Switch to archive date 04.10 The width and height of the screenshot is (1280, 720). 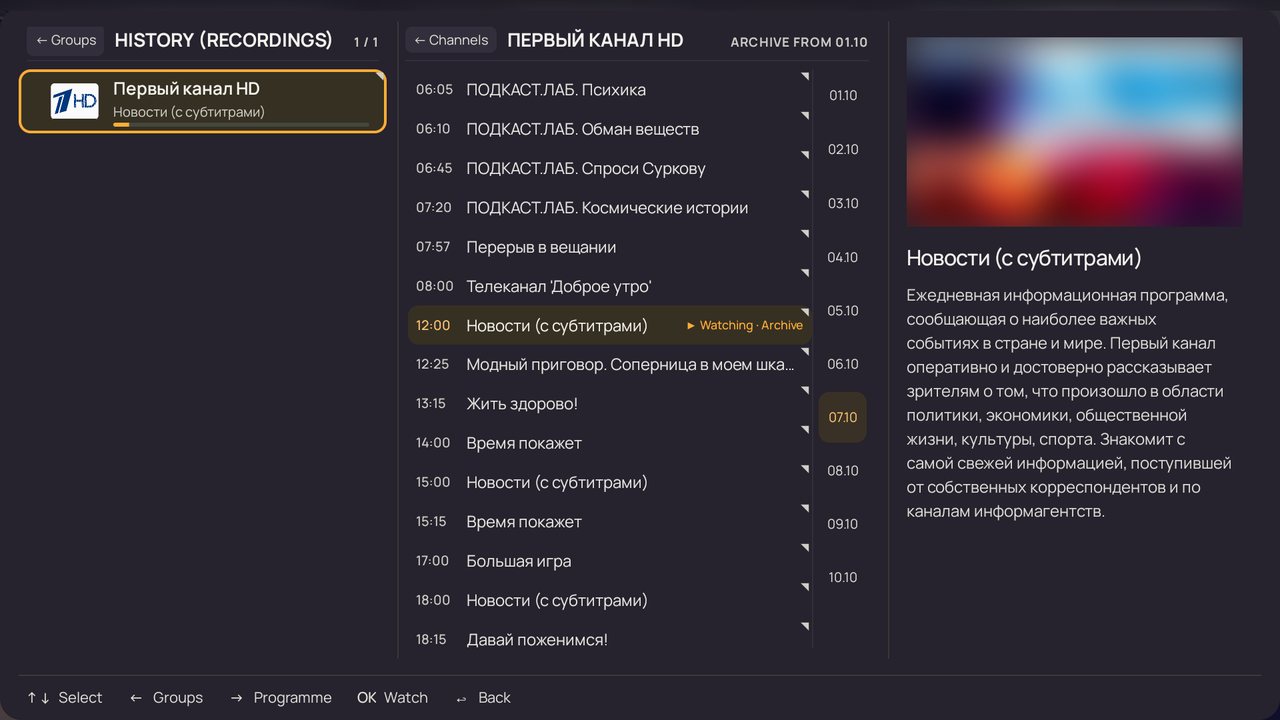click(843, 258)
